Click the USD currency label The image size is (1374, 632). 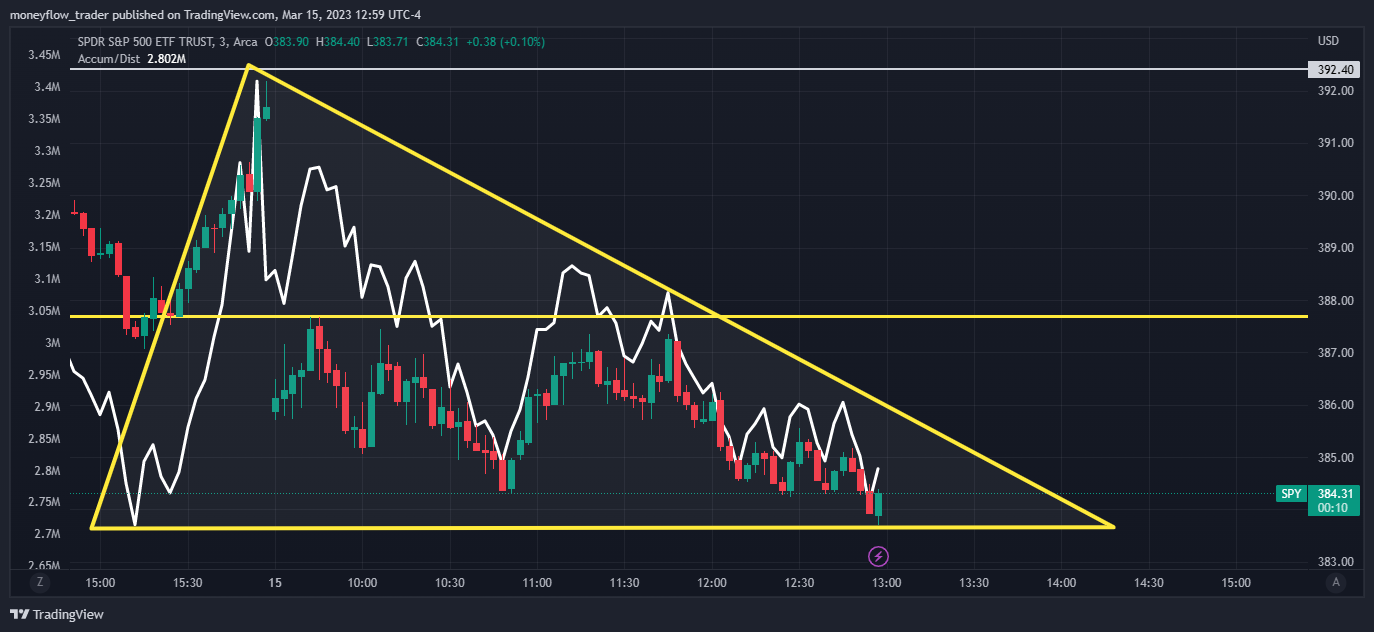(1328, 41)
